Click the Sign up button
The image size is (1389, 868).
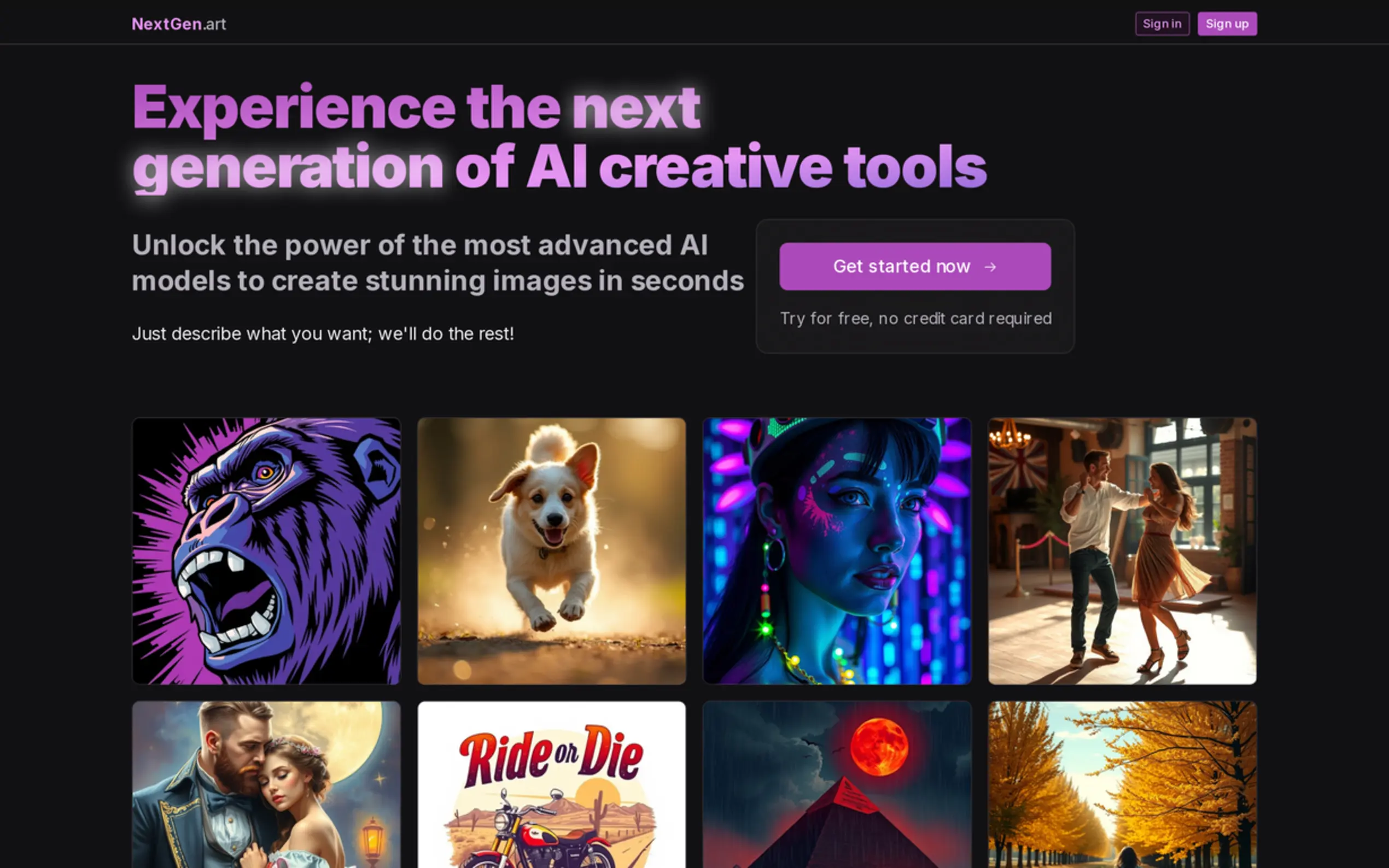point(1227,24)
